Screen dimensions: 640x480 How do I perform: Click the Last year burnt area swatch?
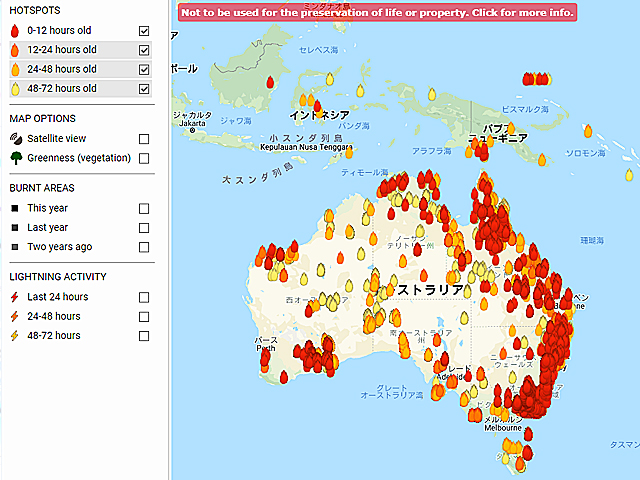pyautogui.click(x=14, y=227)
